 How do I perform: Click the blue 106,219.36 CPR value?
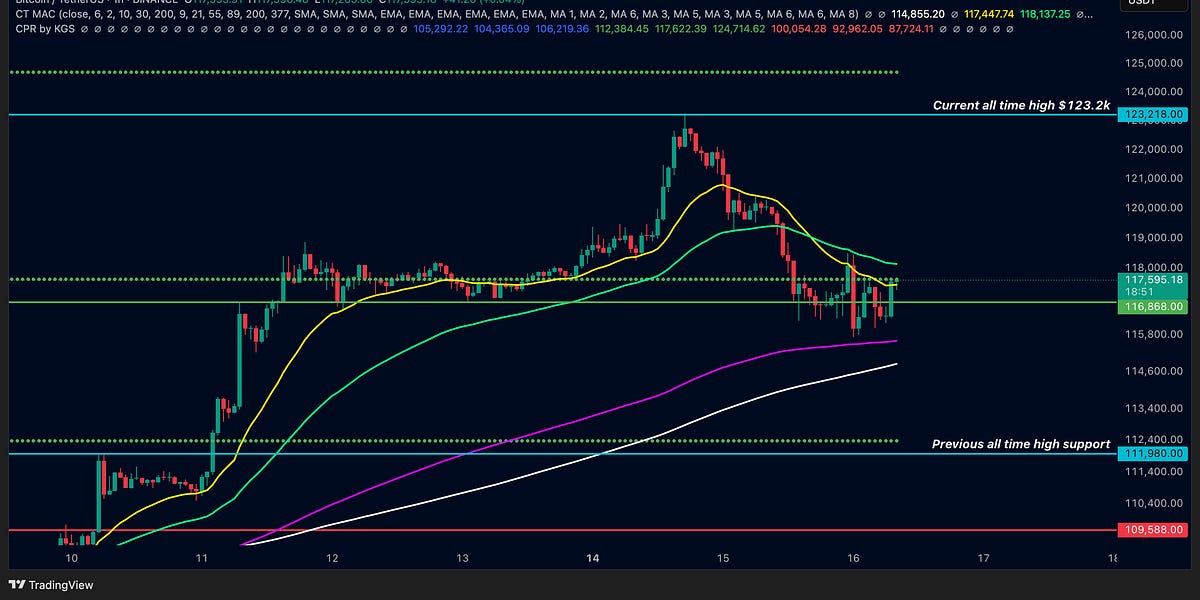click(x=564, y=31)
